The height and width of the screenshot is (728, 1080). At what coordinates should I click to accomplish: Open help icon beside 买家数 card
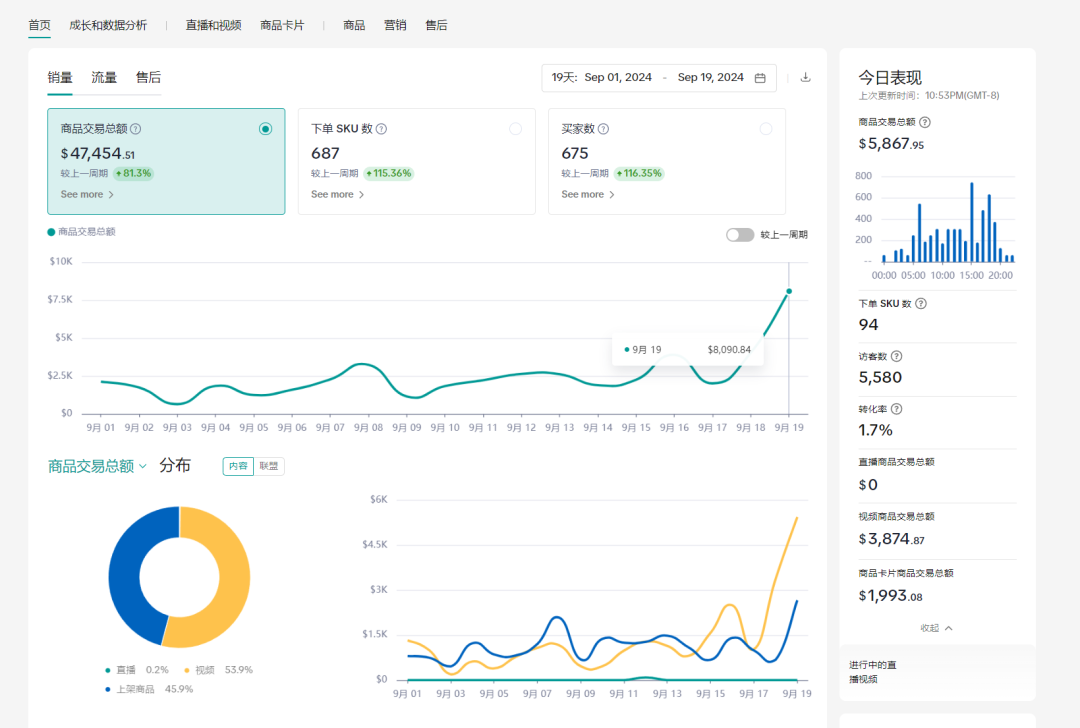(603, 129)
